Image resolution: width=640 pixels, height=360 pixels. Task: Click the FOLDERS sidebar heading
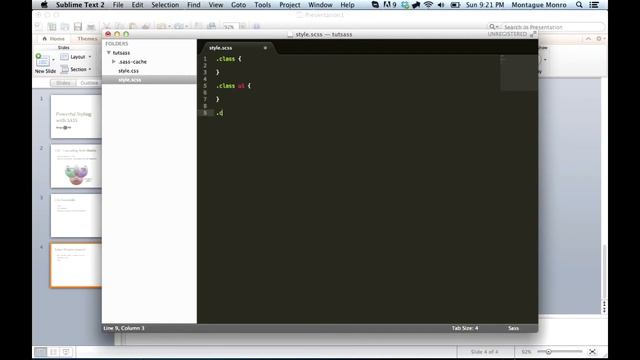click(x=117, y=44)
